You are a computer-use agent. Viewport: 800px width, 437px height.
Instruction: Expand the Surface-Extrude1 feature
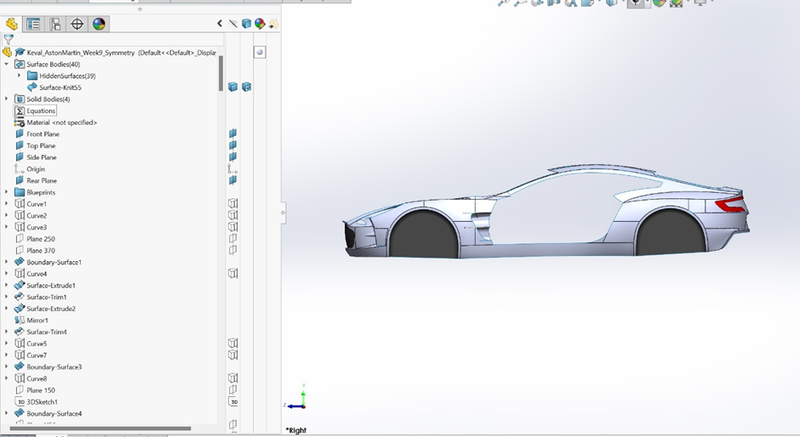click(x=7, y=286)
